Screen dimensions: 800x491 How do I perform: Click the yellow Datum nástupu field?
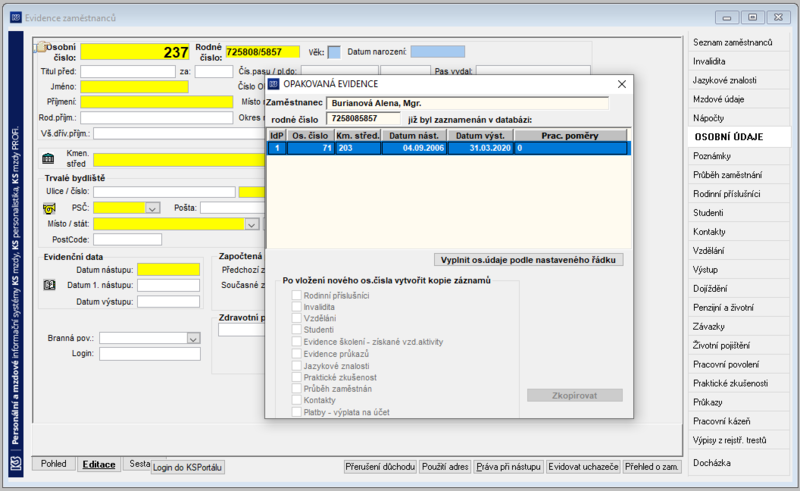coord(168,269)
